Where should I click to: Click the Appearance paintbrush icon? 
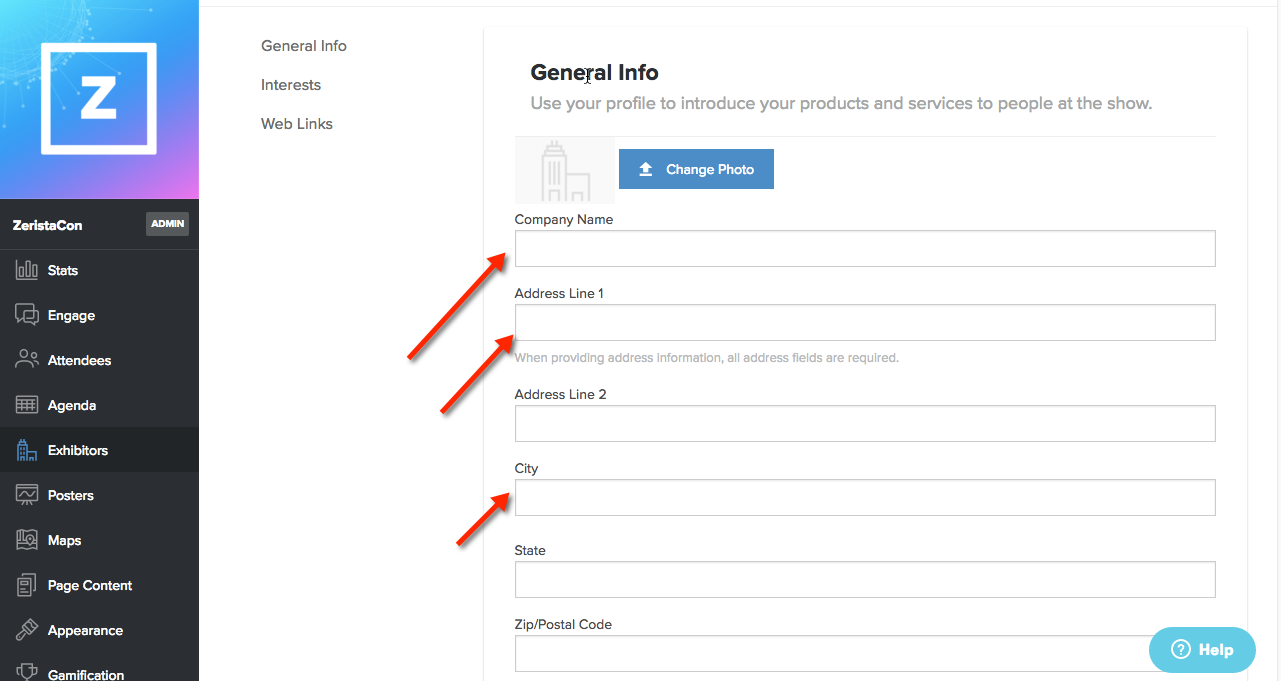(27, 630)
